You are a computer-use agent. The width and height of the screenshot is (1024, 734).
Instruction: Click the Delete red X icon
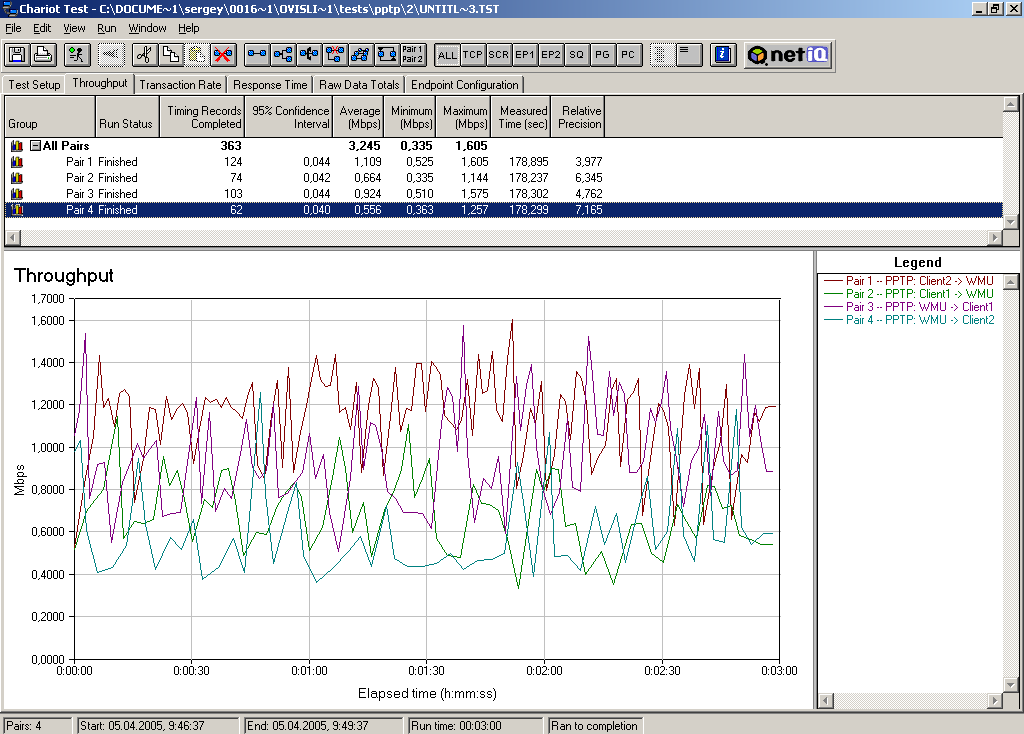point(223,54)
